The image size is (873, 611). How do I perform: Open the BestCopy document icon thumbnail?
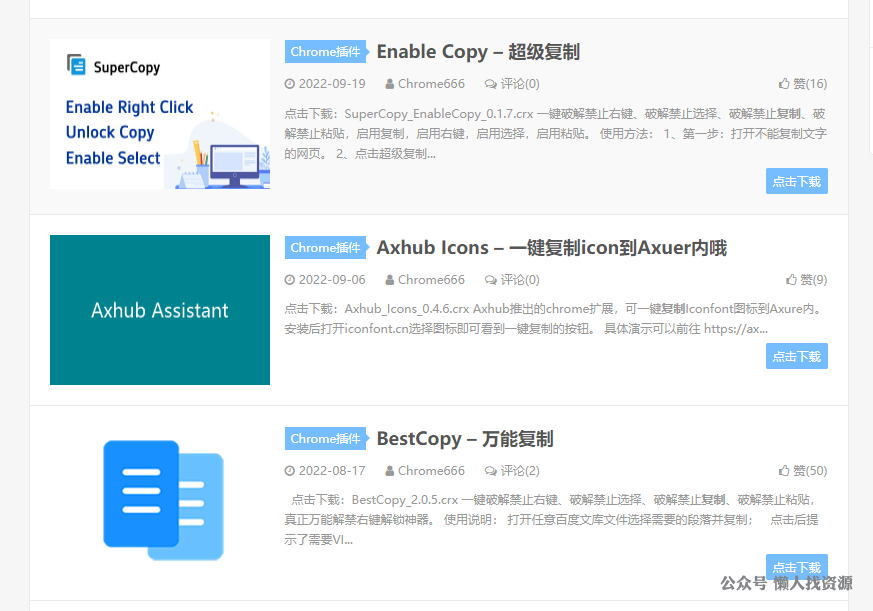point(163,500)
